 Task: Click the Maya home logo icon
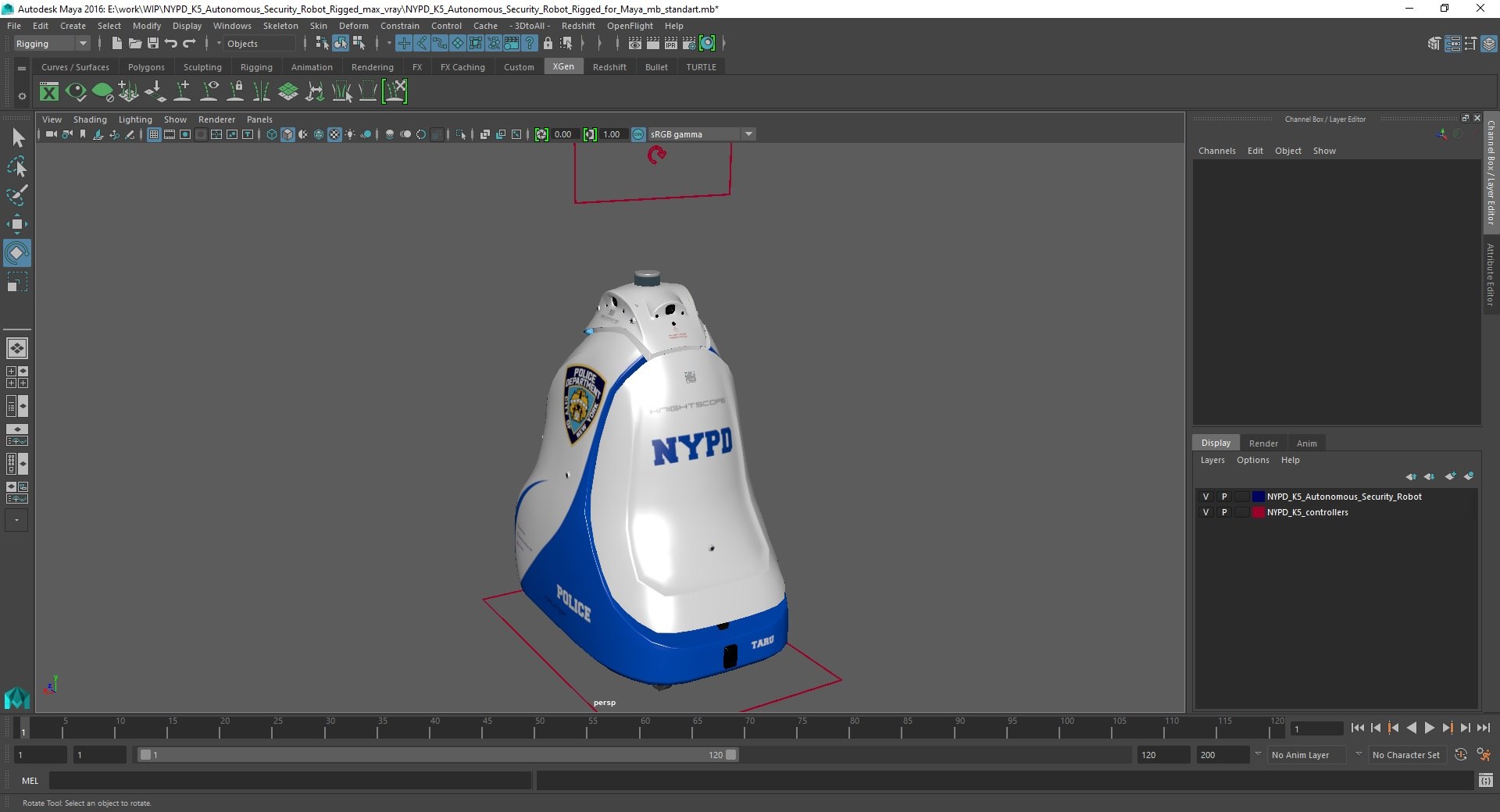16,697
